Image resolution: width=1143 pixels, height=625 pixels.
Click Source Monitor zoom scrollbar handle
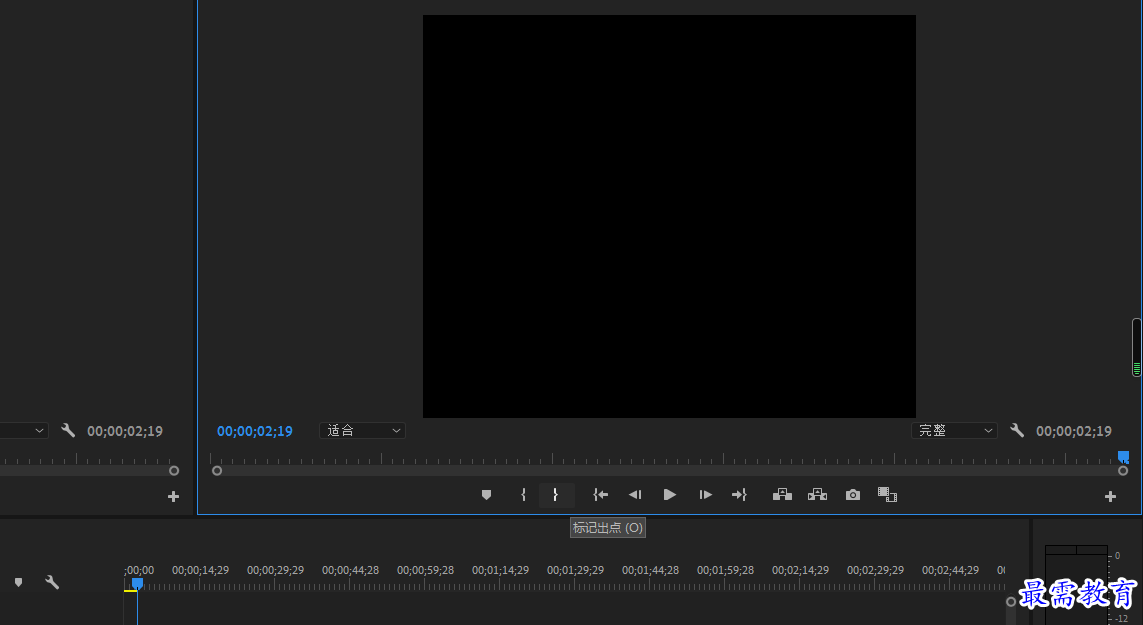(x=173, y=470)
